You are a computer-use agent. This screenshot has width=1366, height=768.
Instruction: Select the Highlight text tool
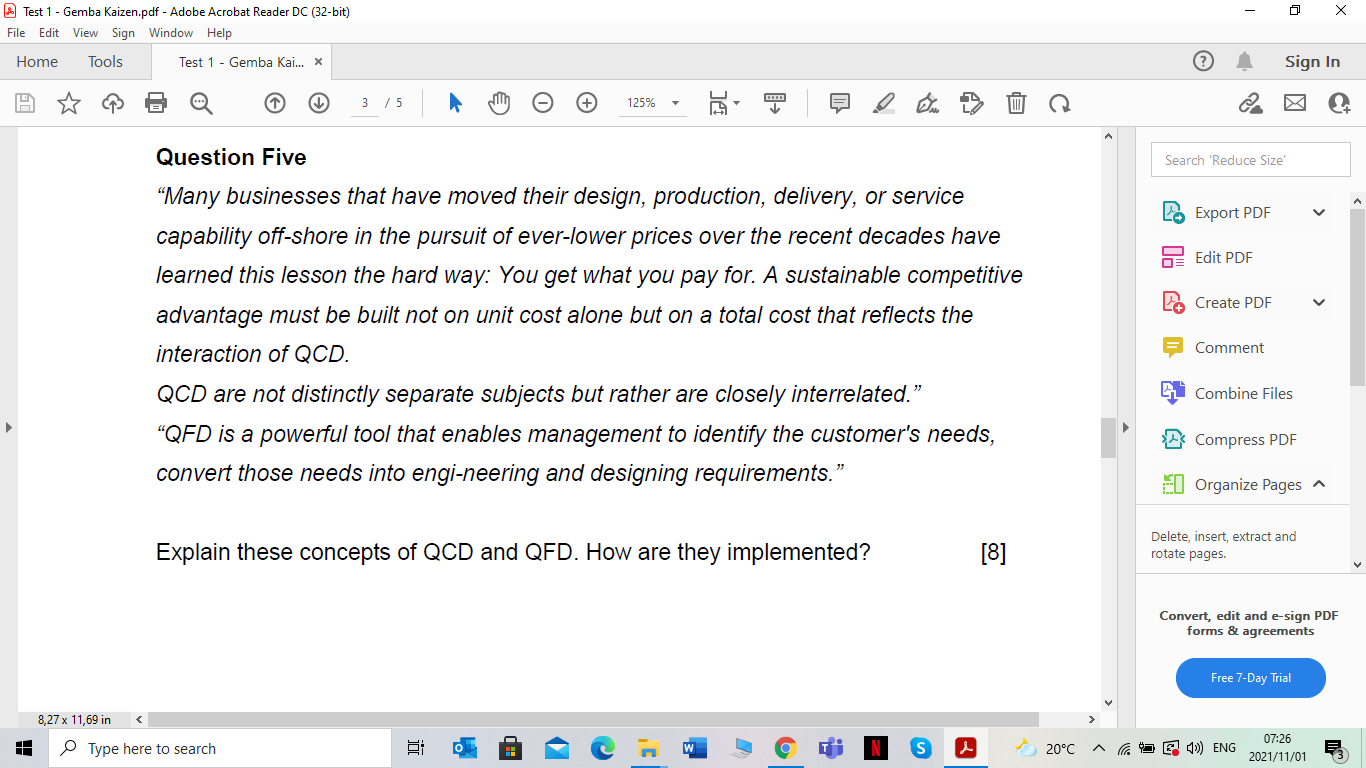[x=883, y=103]
